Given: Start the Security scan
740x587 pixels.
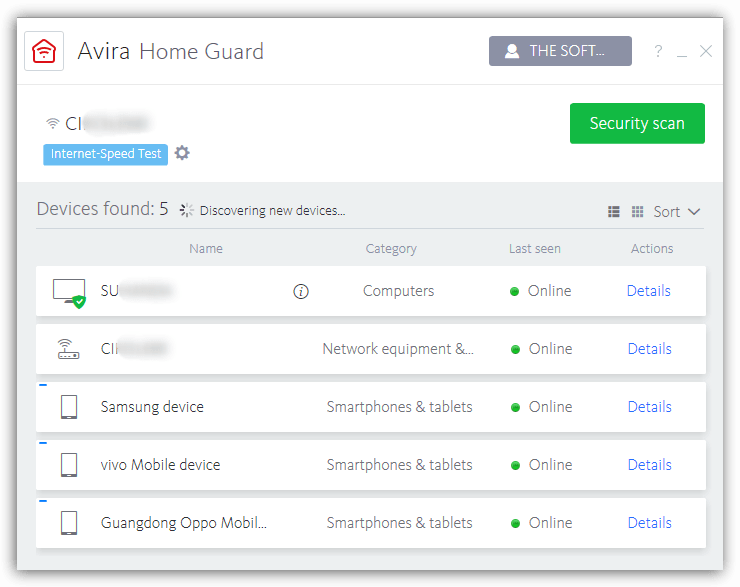Looking at the screenshot, I should [637, 124].
